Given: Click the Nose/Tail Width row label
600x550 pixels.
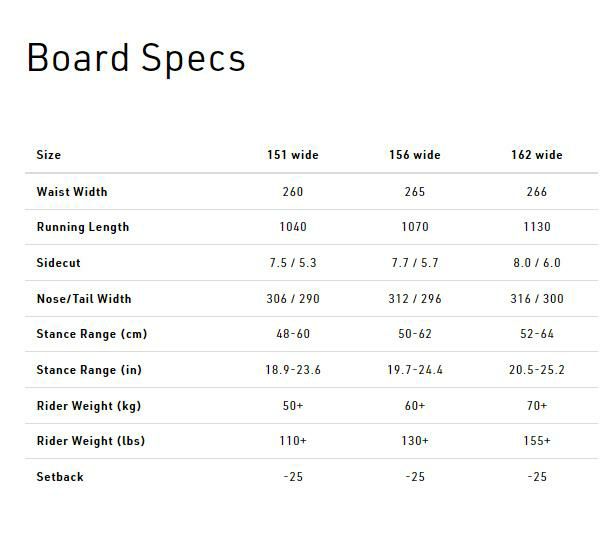Looking at the screenshot, I should (84, 299).
